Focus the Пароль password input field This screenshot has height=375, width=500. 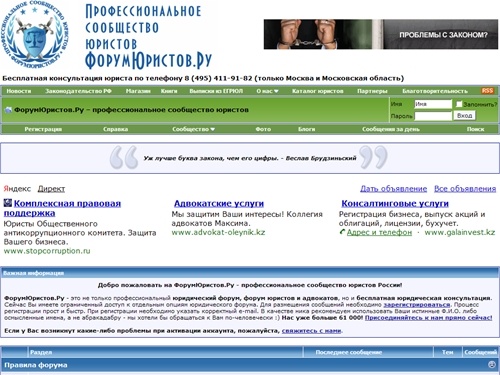click(433, 116)
